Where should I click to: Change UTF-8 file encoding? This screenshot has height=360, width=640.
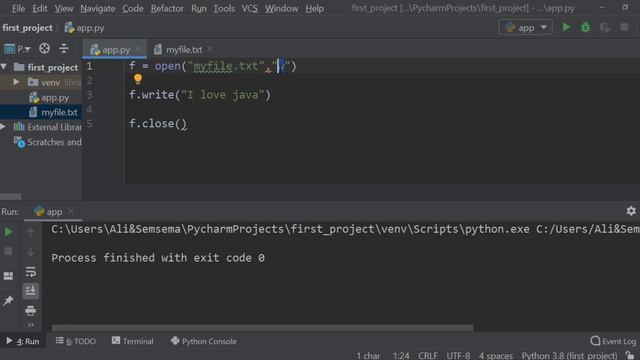pos(458,356)
